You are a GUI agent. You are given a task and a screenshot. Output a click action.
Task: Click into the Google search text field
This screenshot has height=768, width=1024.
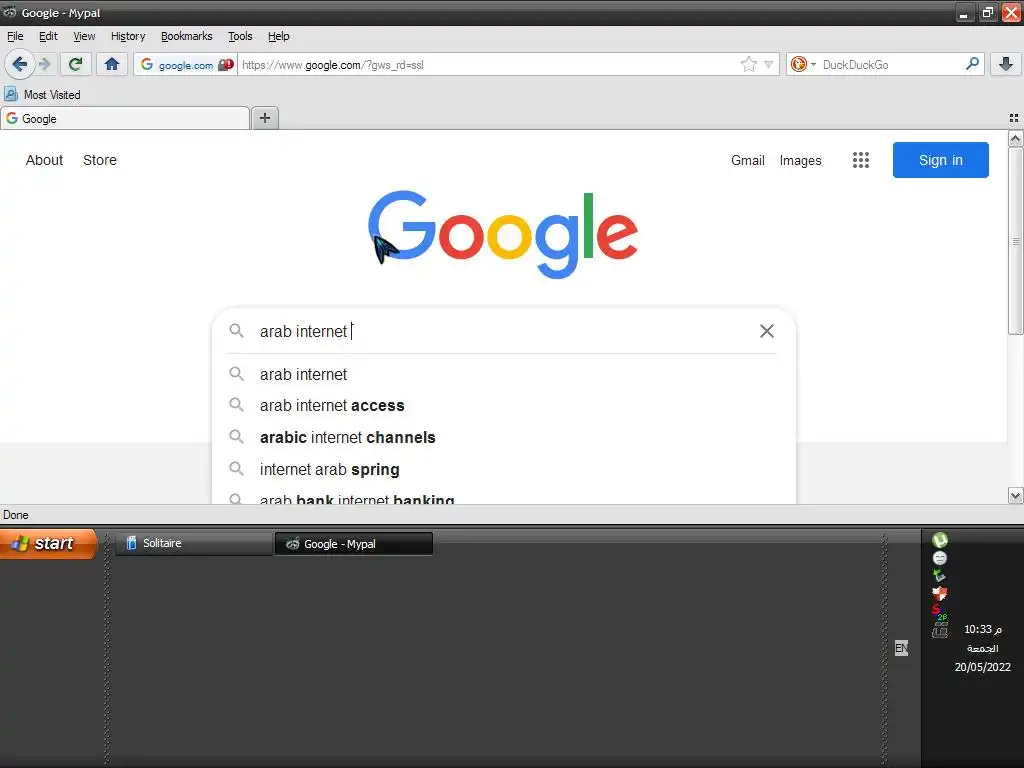[x=503, y=331]
